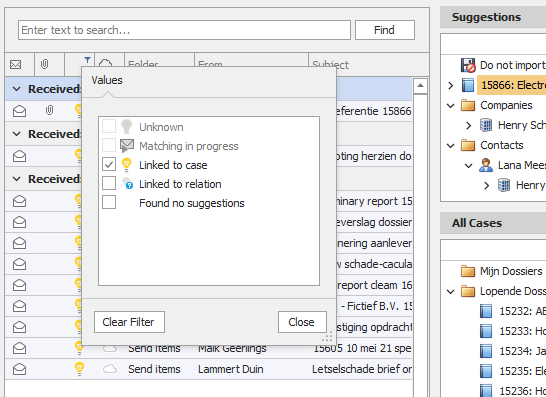The height and width of the screenshot is (397, 546).
Task: Click the filter funnel icon in header
Action: [87, 60]
